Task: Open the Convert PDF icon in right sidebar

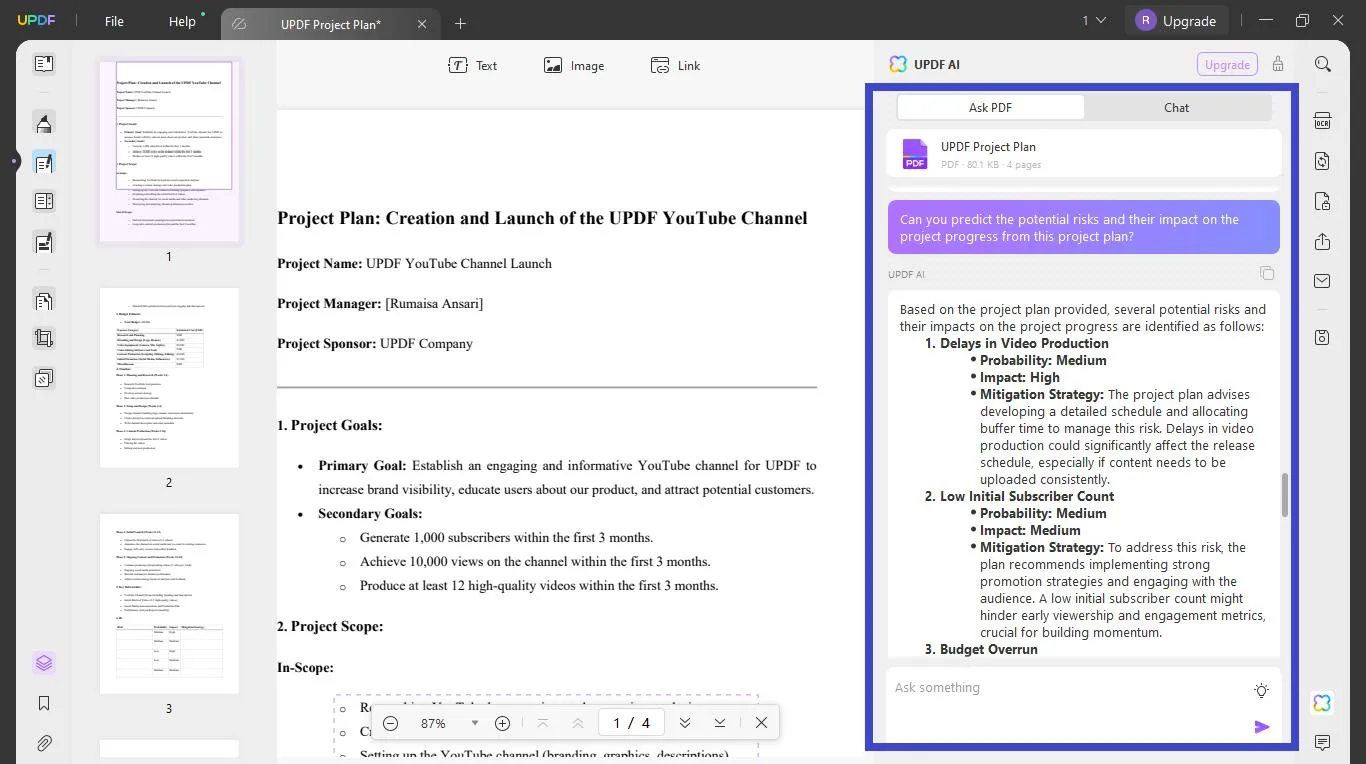Action: pos(1322,161)
